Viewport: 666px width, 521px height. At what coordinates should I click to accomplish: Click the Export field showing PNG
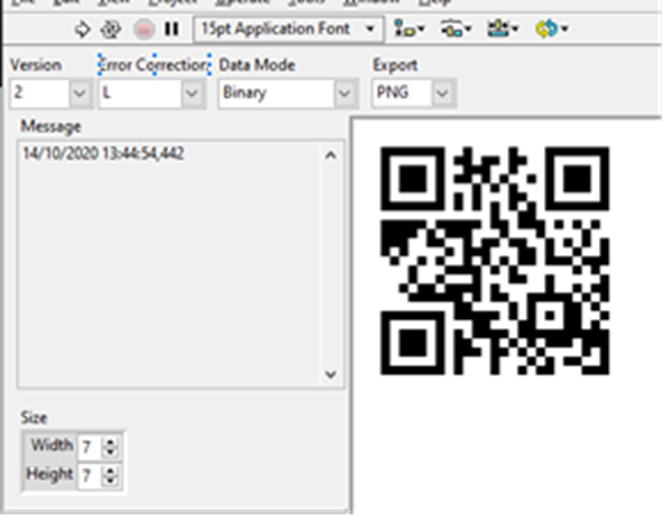click(402, 93)
